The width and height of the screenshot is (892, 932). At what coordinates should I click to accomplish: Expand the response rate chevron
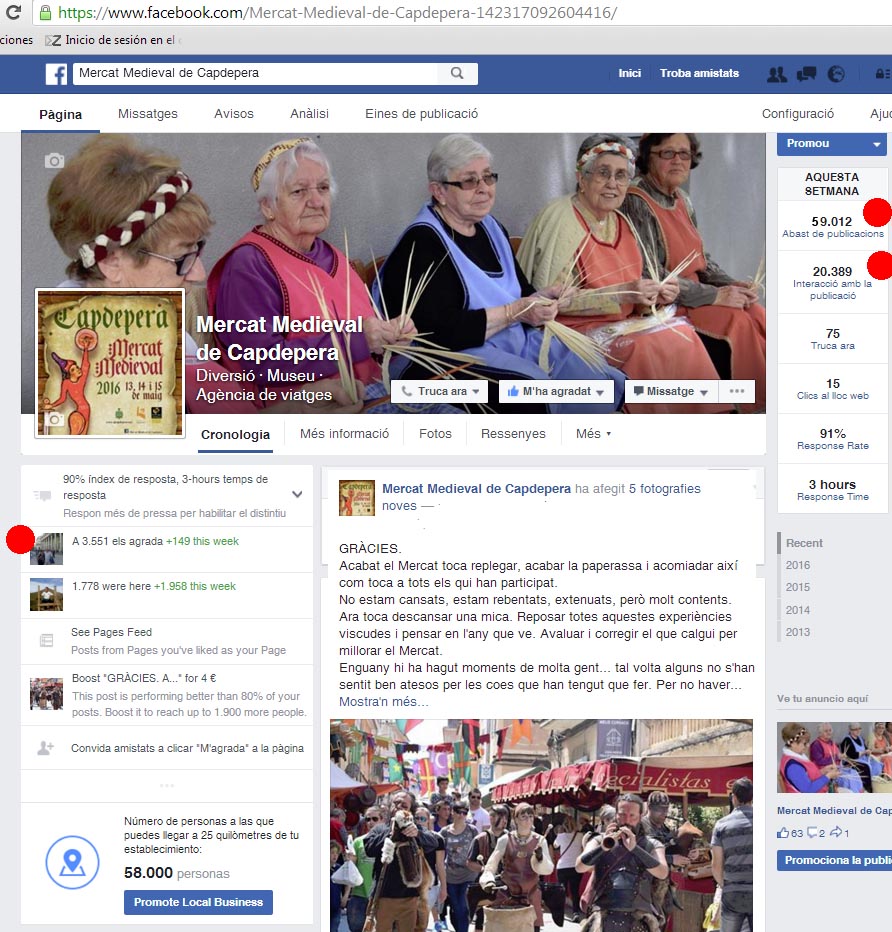coord(297,494)
